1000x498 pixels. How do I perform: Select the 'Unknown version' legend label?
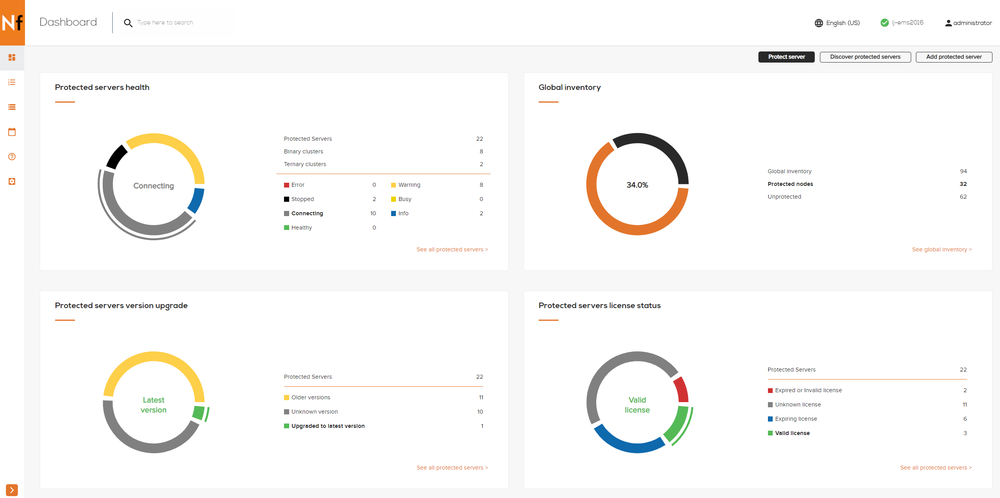(x=314, y=412)
